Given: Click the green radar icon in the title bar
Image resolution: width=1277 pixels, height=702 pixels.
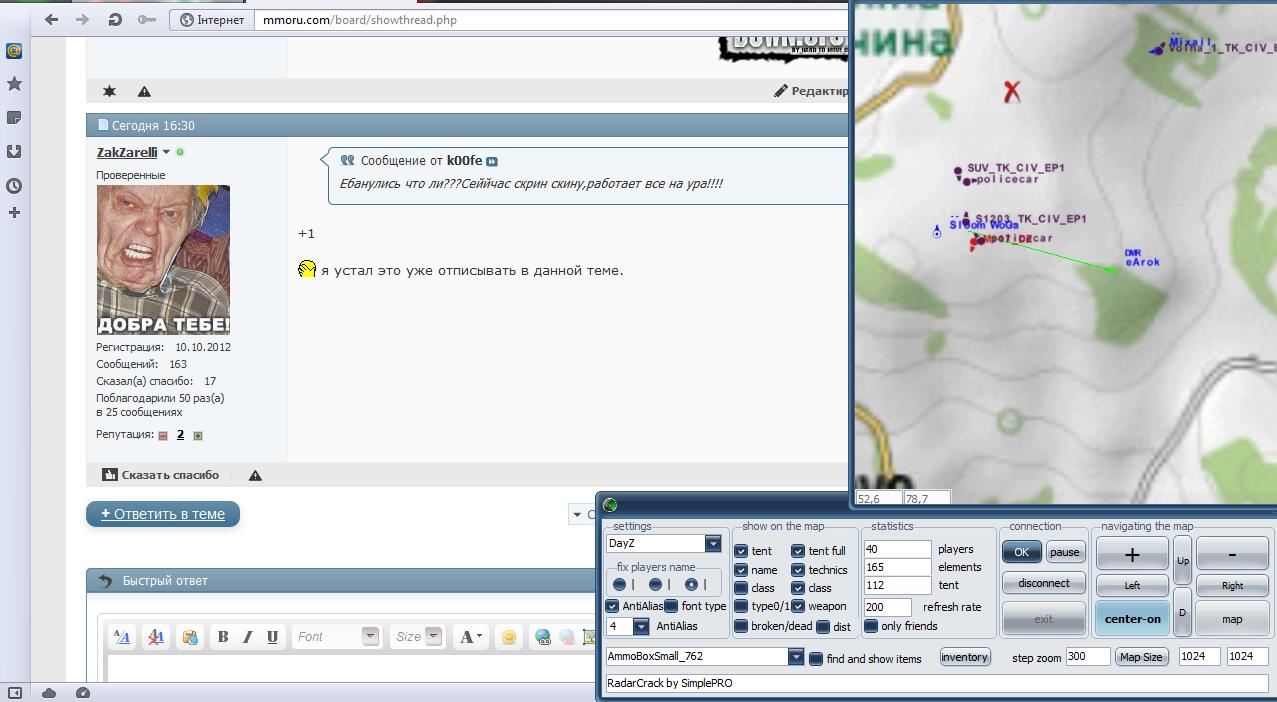Looking at the screenshot, I should pos(610,505).
